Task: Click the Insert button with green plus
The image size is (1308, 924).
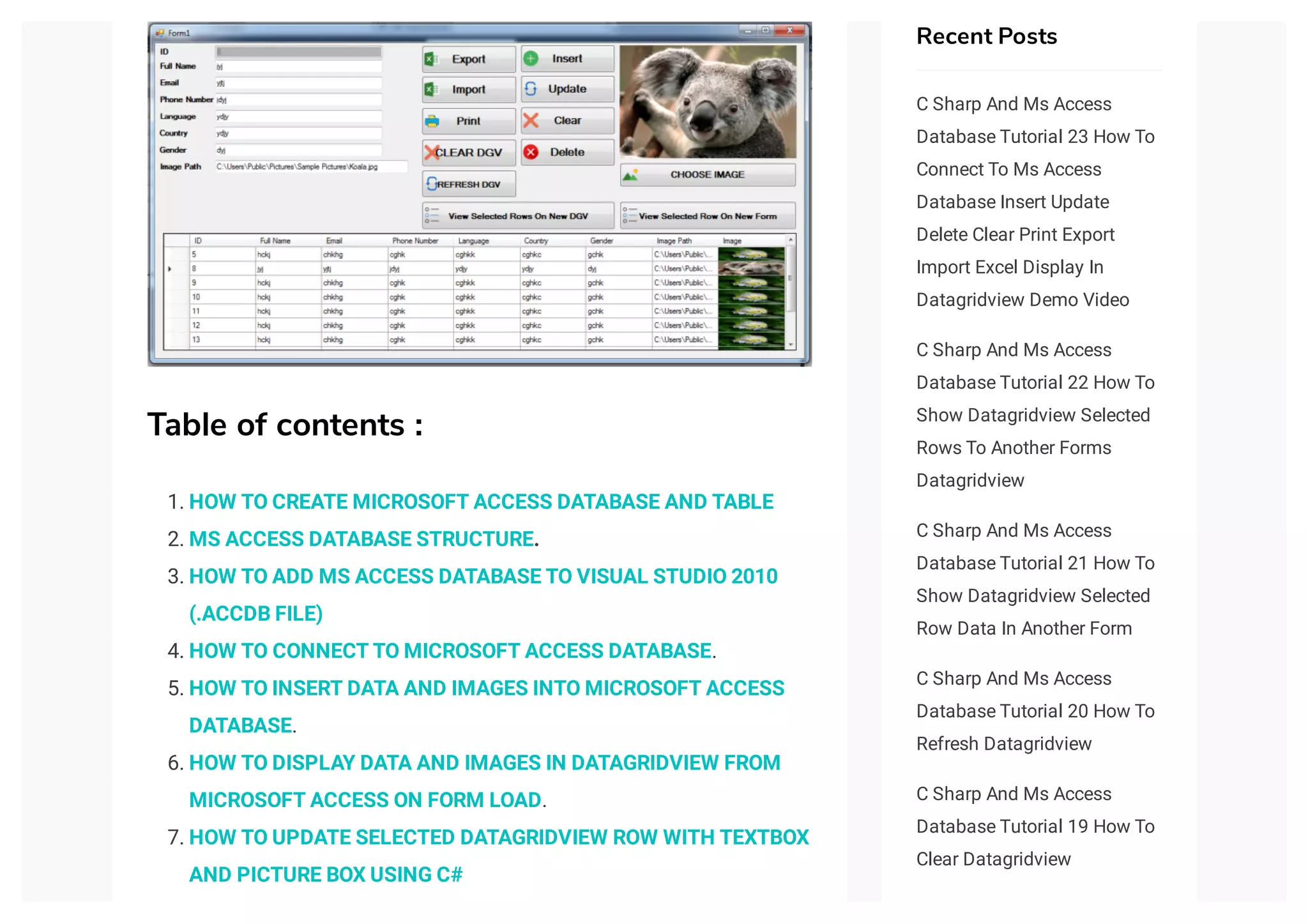Action: (567, 59)
